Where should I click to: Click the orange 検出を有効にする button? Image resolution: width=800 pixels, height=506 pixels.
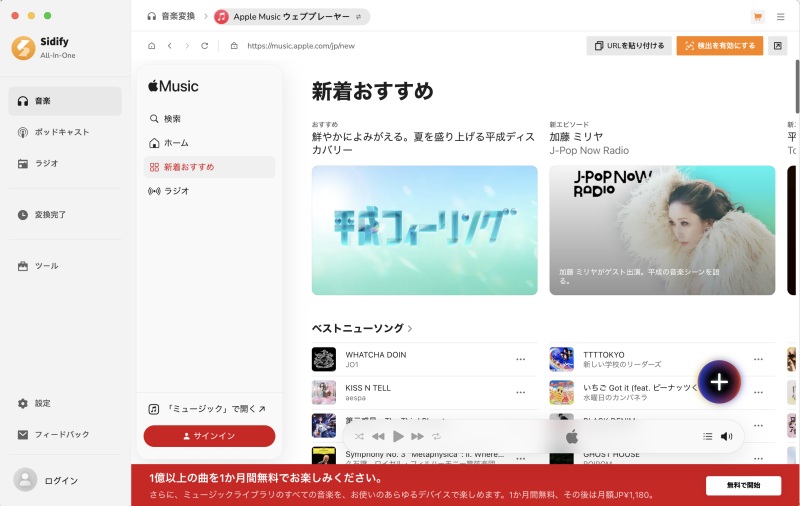pos(720,46)
